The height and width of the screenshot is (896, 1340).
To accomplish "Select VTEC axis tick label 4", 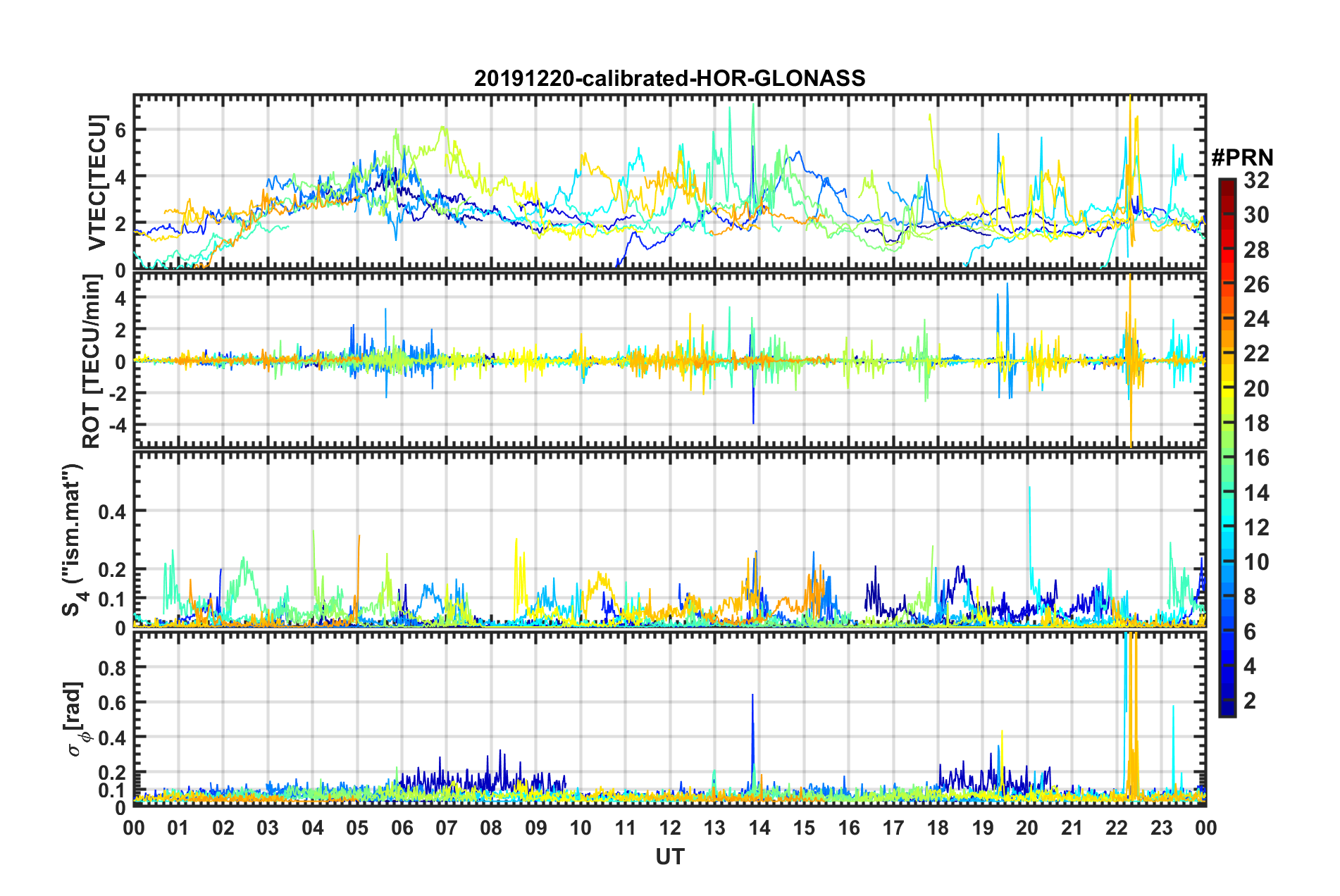I will [120, 176].
